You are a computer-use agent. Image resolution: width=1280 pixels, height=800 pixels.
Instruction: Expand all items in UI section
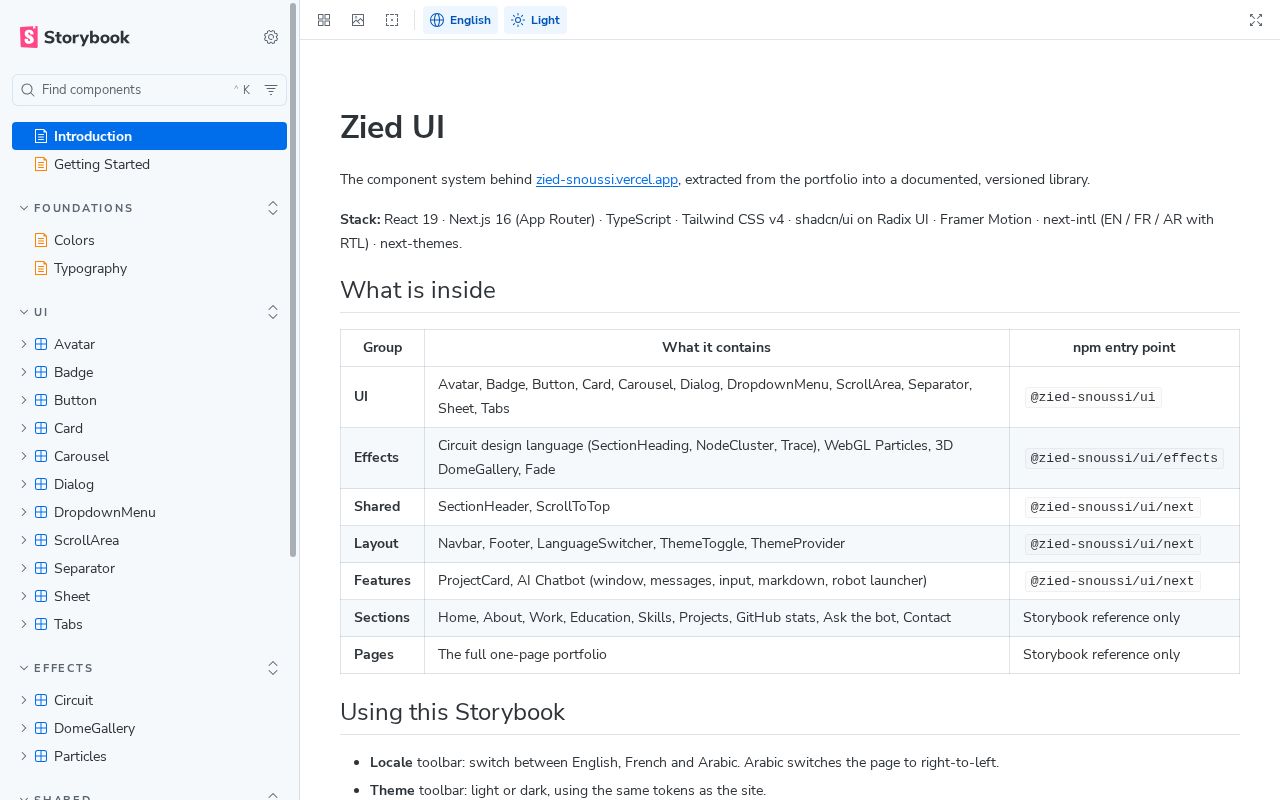point(273,312)
